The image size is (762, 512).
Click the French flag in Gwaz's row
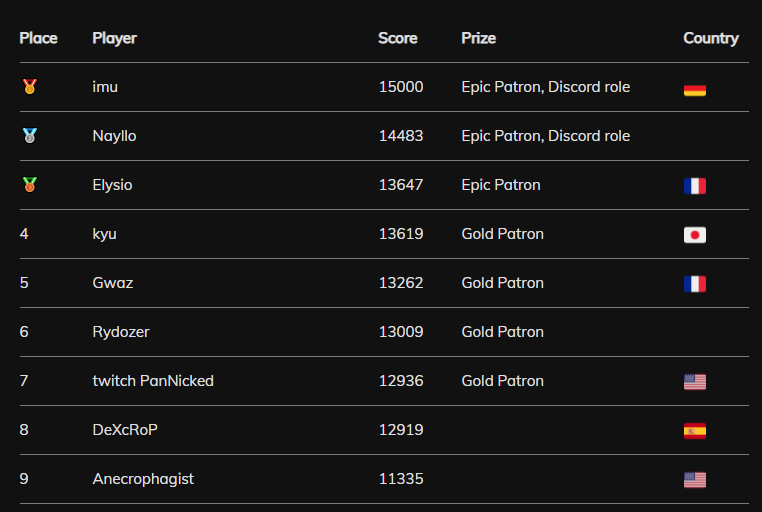point(694,284)
